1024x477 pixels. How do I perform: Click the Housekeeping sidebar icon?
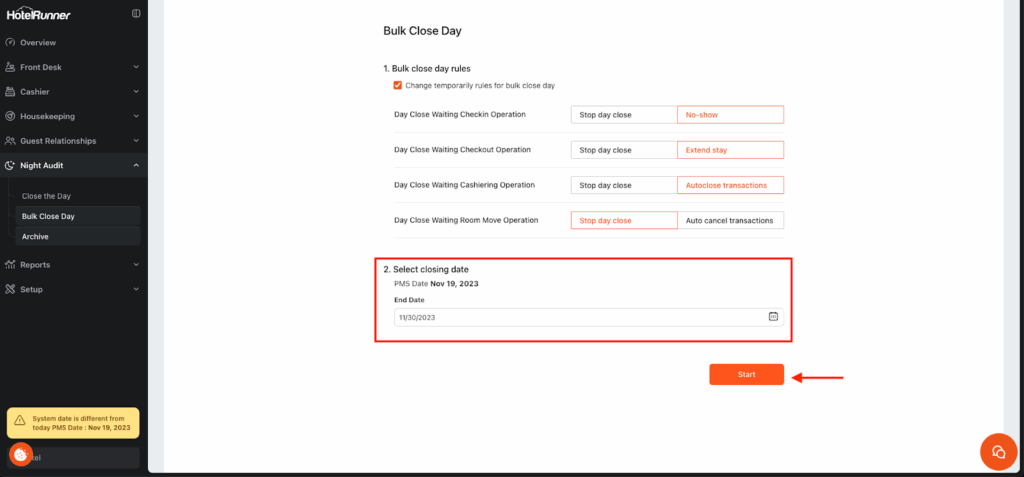click(x=10, y=116)
